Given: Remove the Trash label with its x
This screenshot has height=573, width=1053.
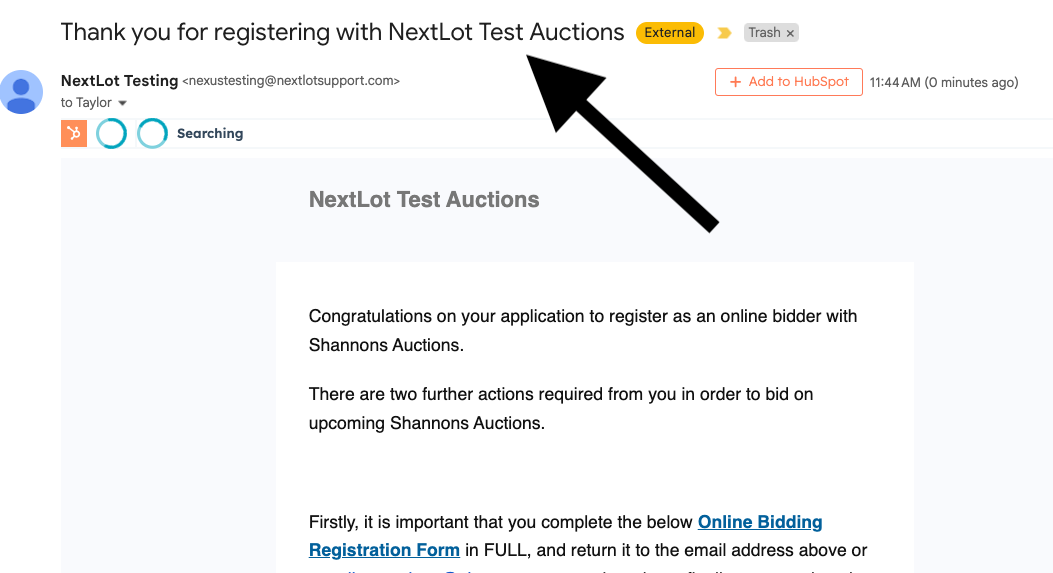Looking at the screenshot, I should point(790,33).
